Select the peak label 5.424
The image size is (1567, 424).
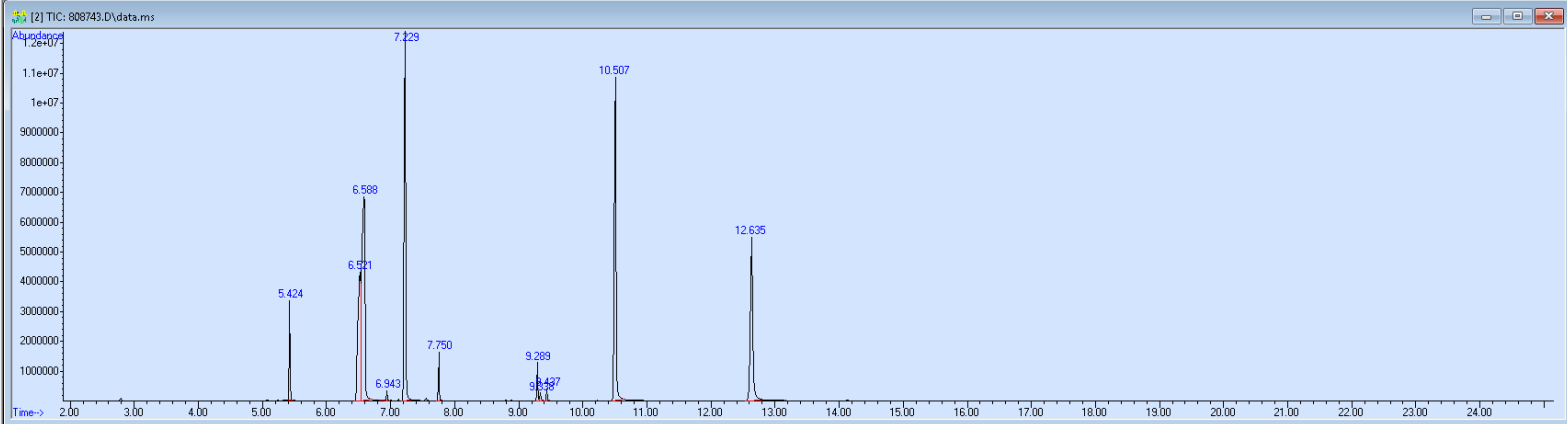[290, 294]
